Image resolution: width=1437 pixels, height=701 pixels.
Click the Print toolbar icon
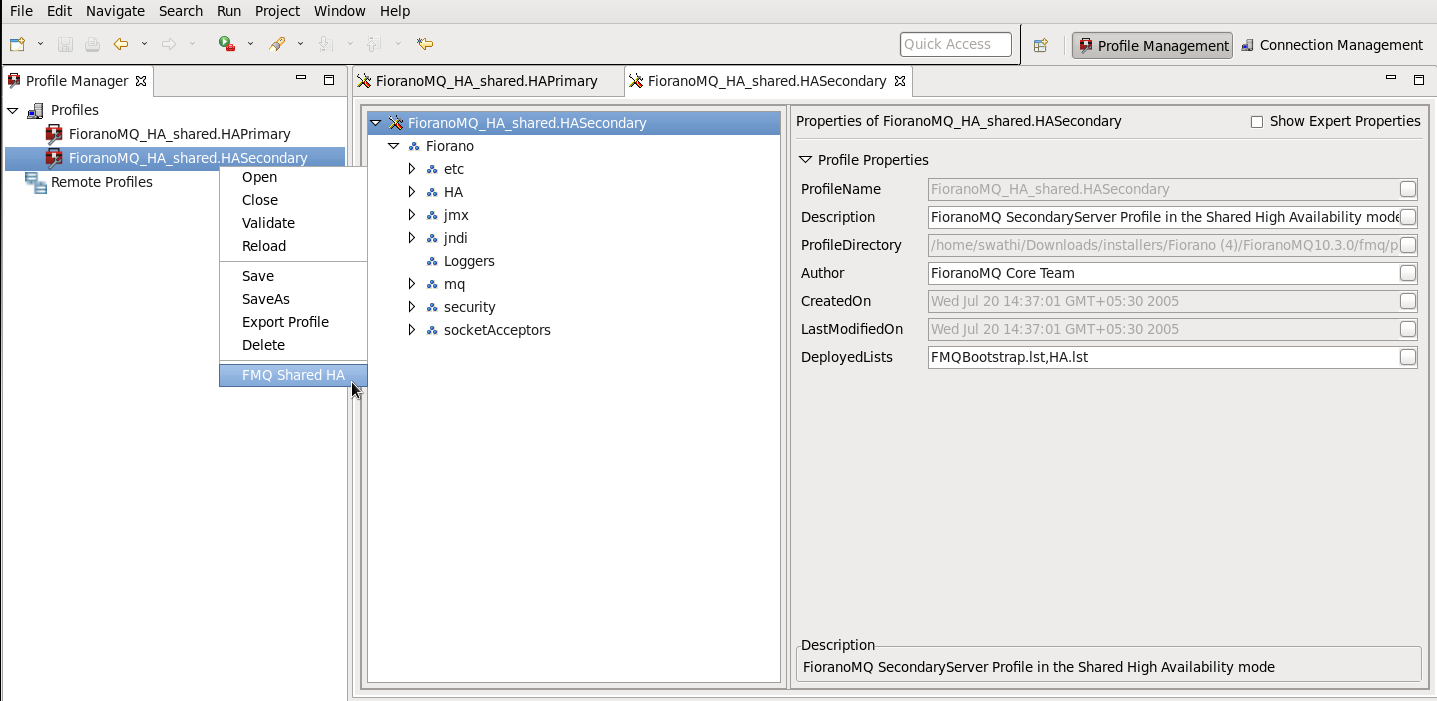[92, 44]
